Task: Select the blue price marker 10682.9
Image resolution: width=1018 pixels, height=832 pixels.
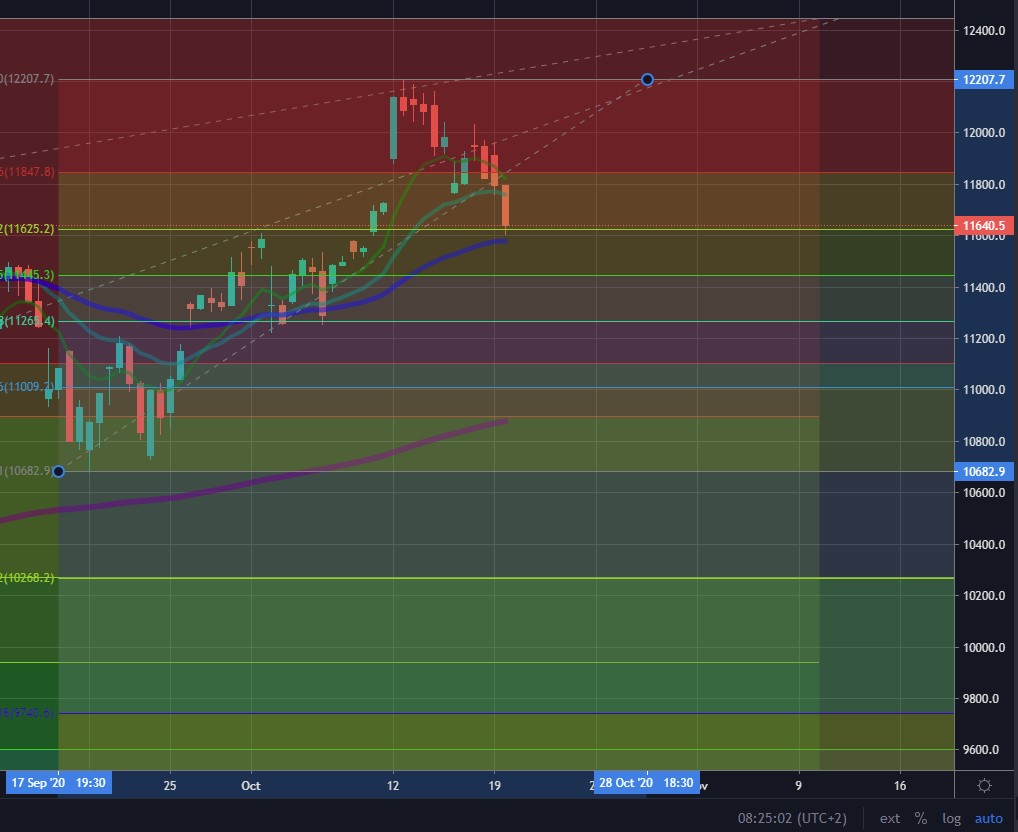Action: (x=983, y=470)
